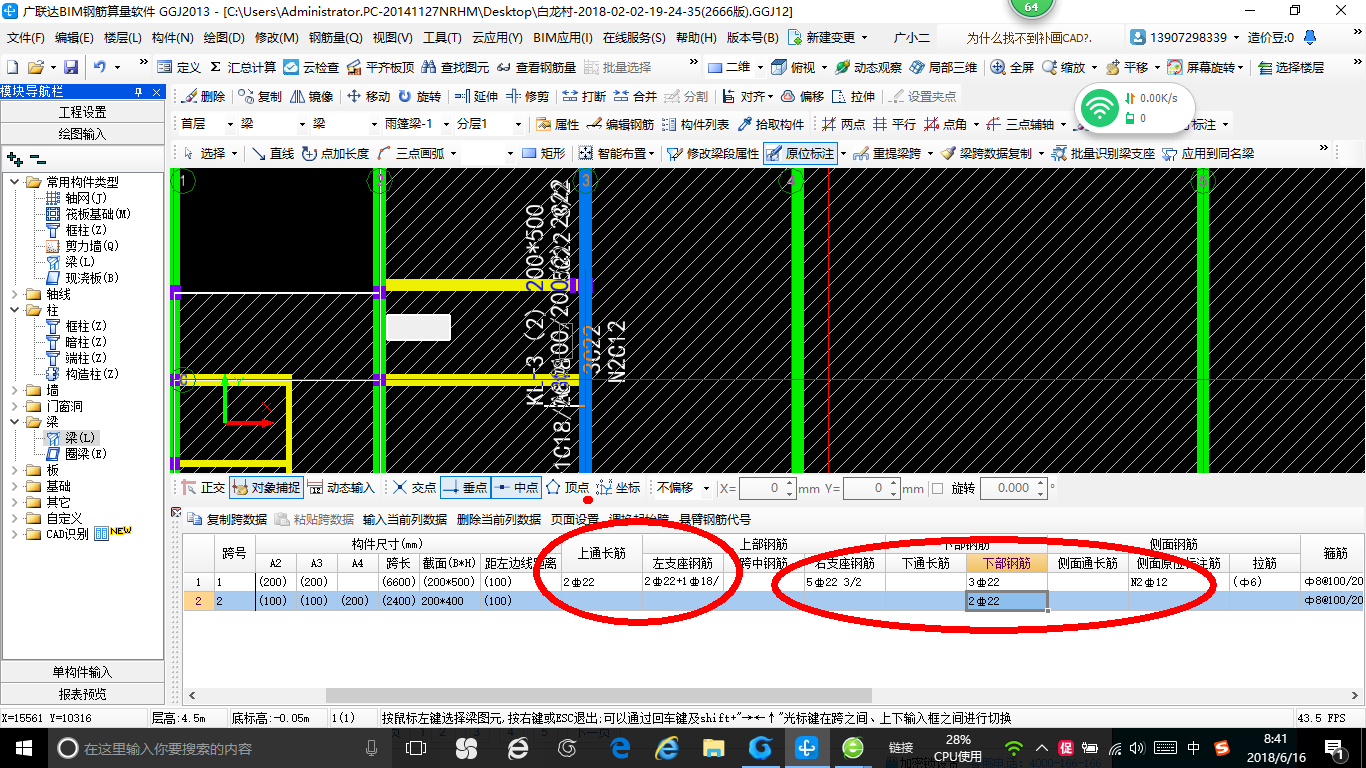Check the 旋转 rotation checkbox
Image resolution: width=1366 pixels, height=768 pixels.
coord(937,488)
